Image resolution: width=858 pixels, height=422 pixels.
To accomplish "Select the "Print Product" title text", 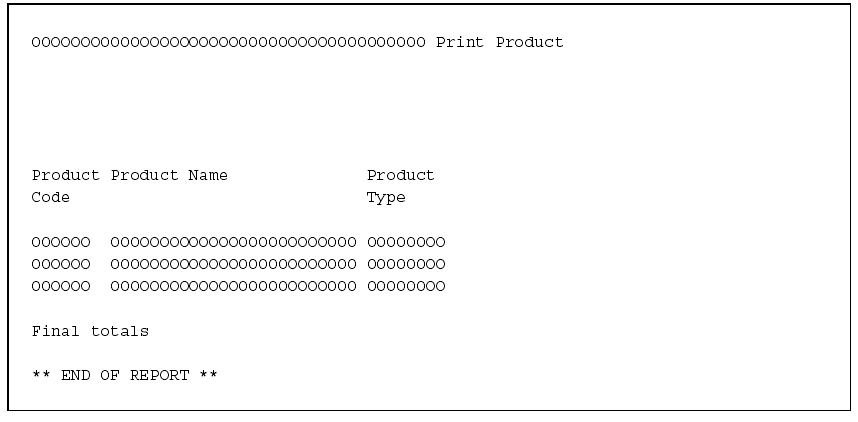I will 500,43.
